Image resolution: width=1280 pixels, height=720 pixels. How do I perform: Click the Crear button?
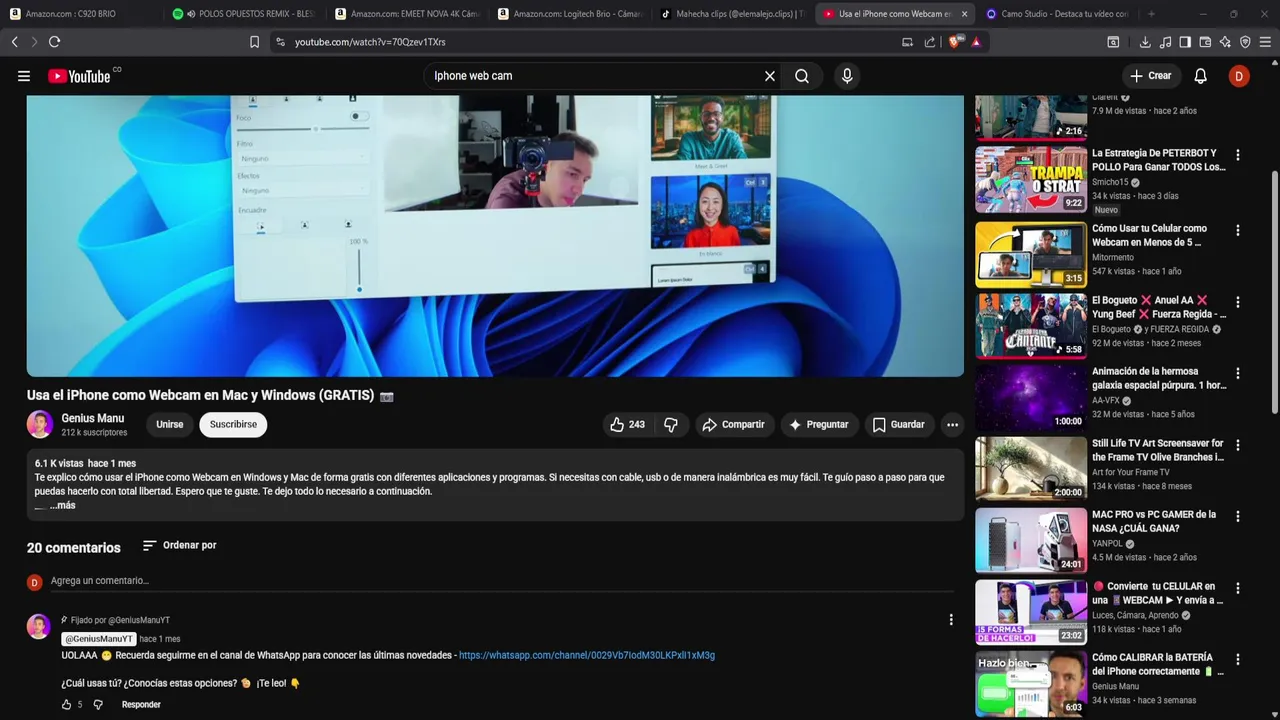coord(1151,76)
